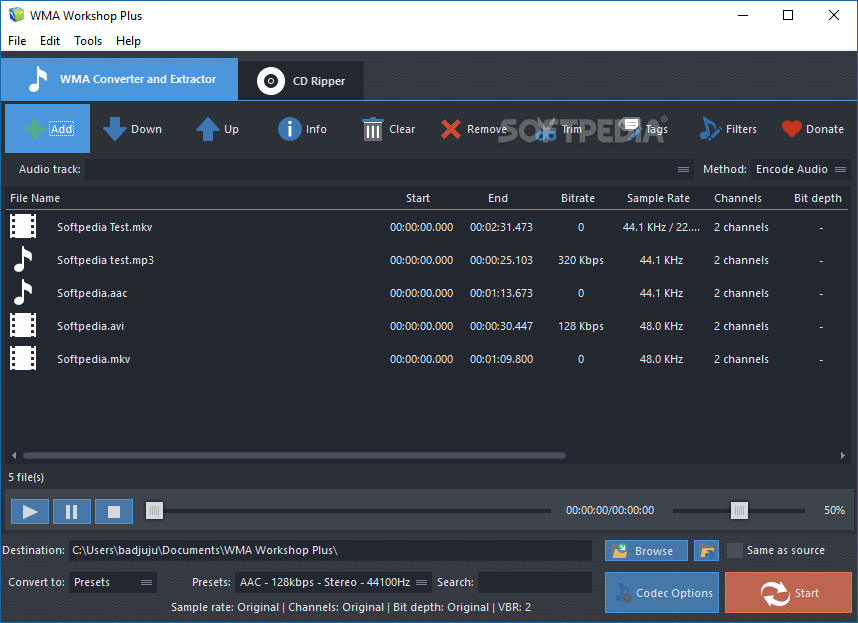Open file Info
The image size is (858, 623).
point(302,129)
